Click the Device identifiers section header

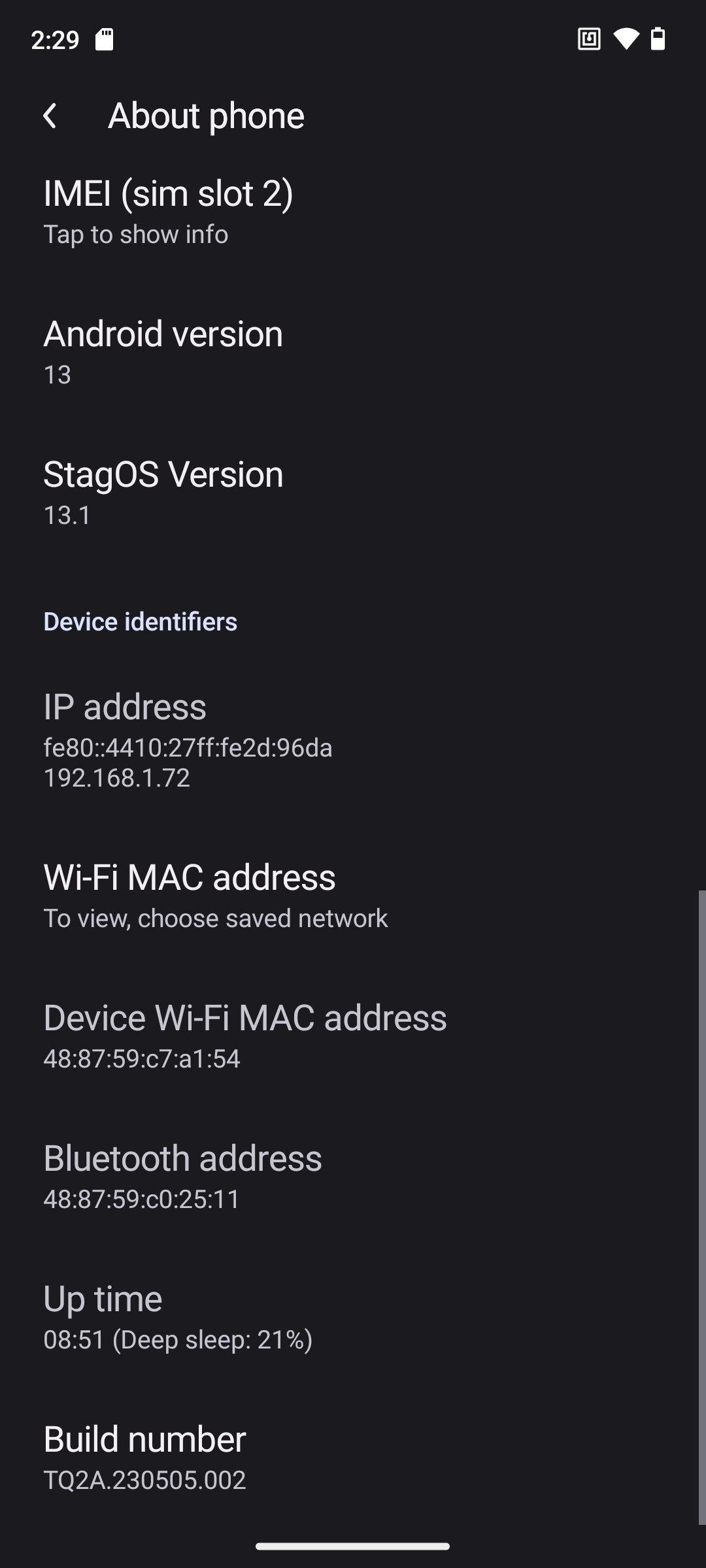(140, 621)
